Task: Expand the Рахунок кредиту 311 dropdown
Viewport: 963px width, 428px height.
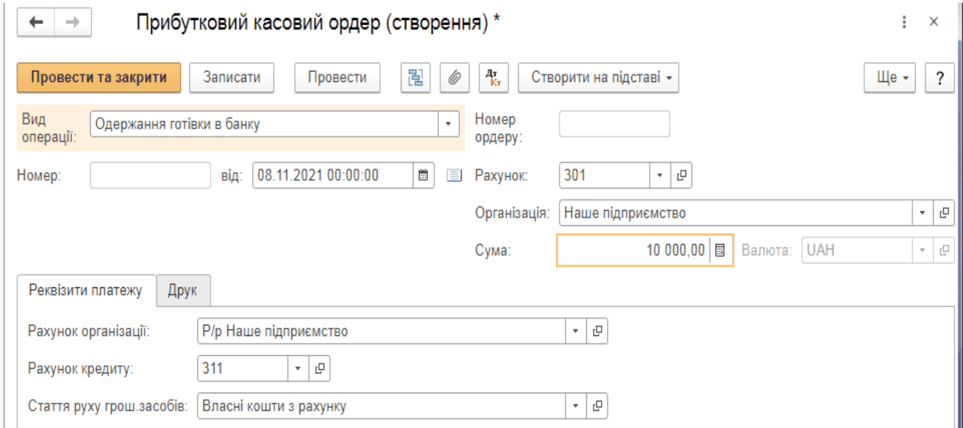Action: click(298, 368)
